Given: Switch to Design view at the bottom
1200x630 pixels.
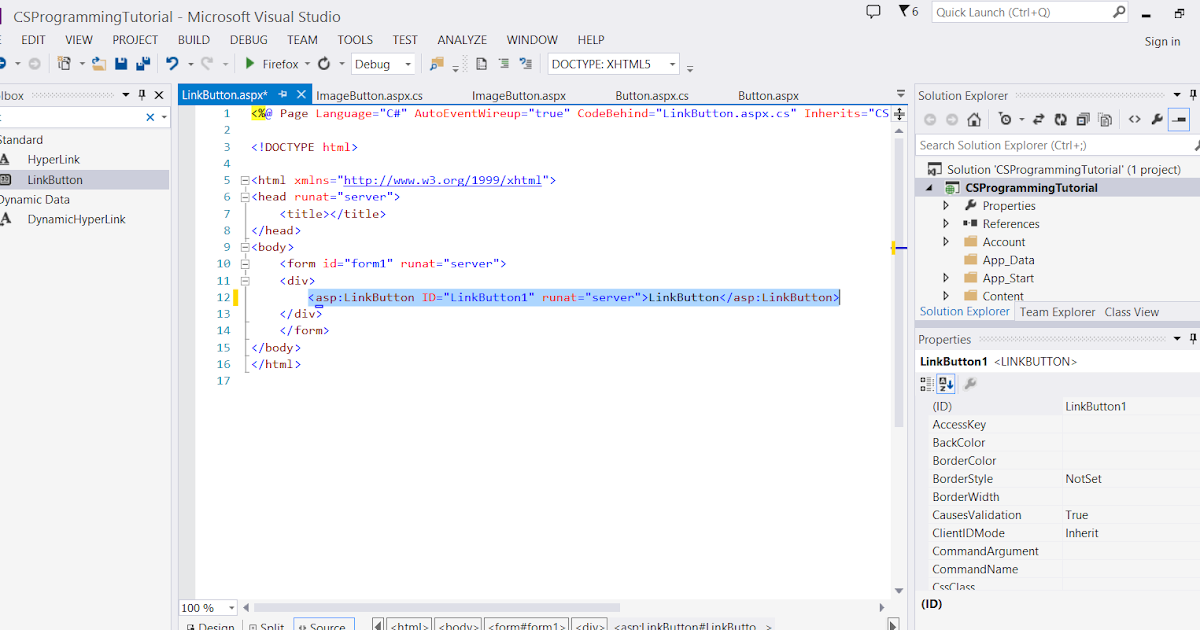Looking at the screenshot, I should [x=210, y=625].
